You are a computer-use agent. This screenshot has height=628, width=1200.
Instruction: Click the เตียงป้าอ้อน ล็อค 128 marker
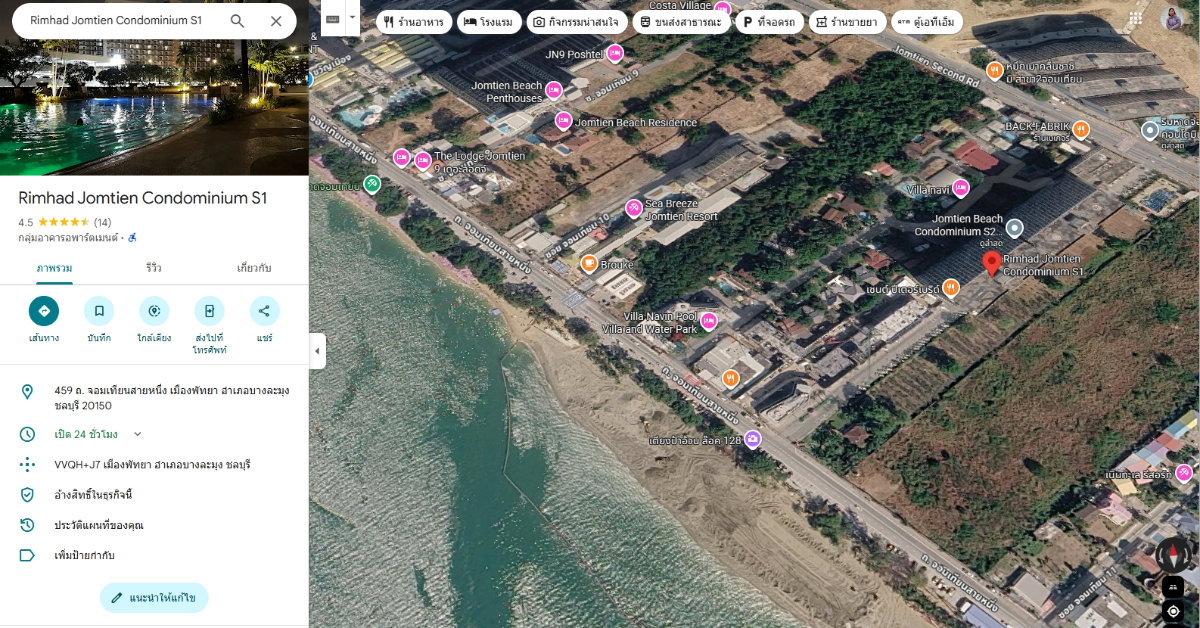point(752,439)
